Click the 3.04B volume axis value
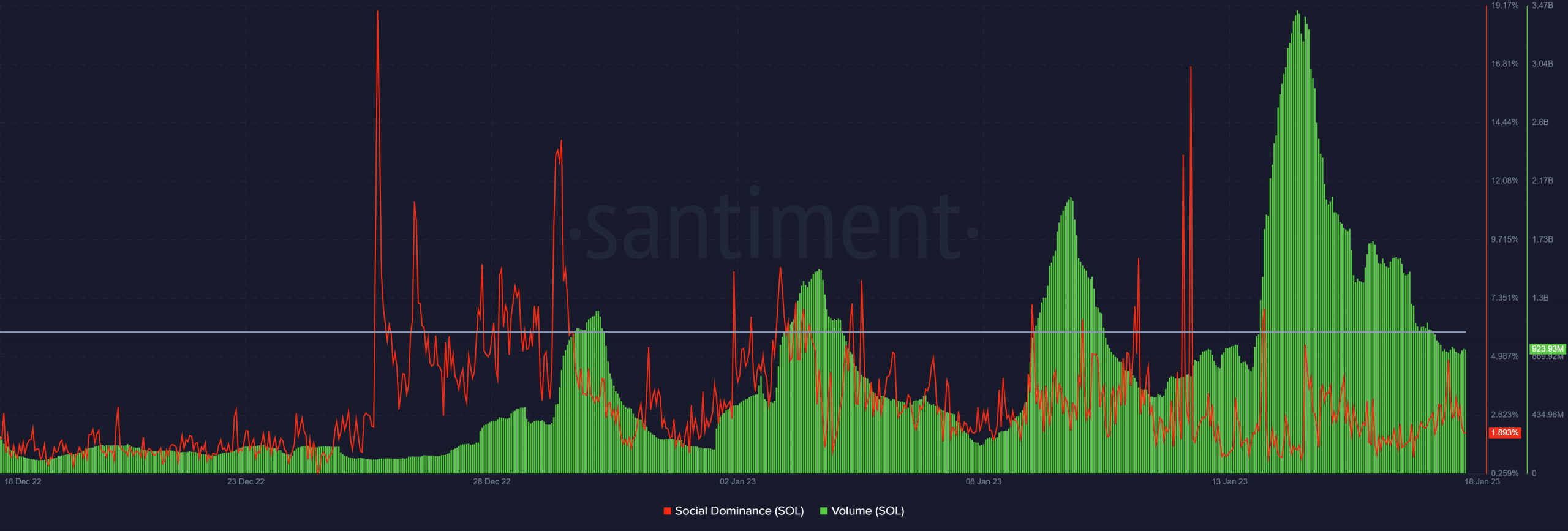 (1542, 64)
